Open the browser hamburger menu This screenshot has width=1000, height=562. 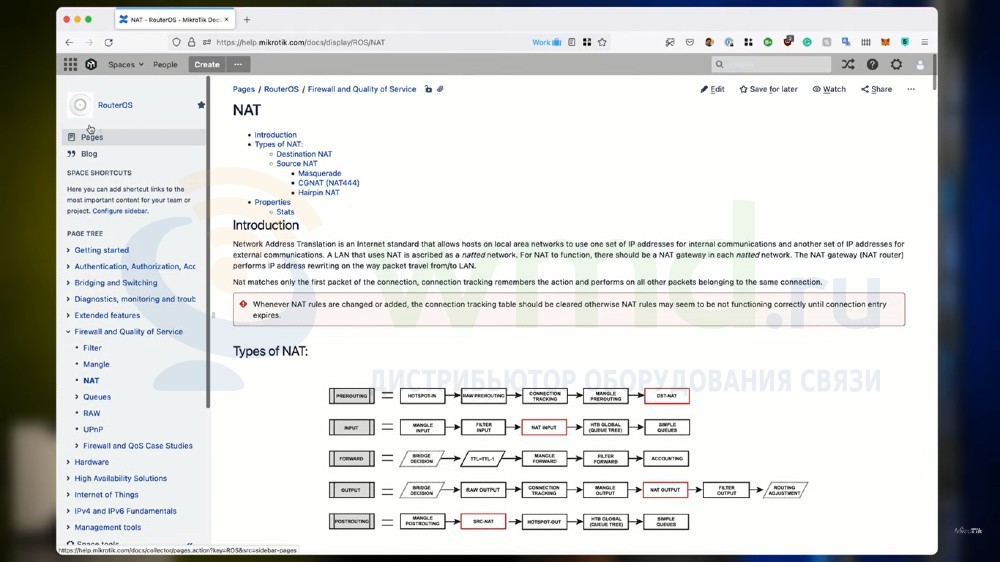coord(924,42)
